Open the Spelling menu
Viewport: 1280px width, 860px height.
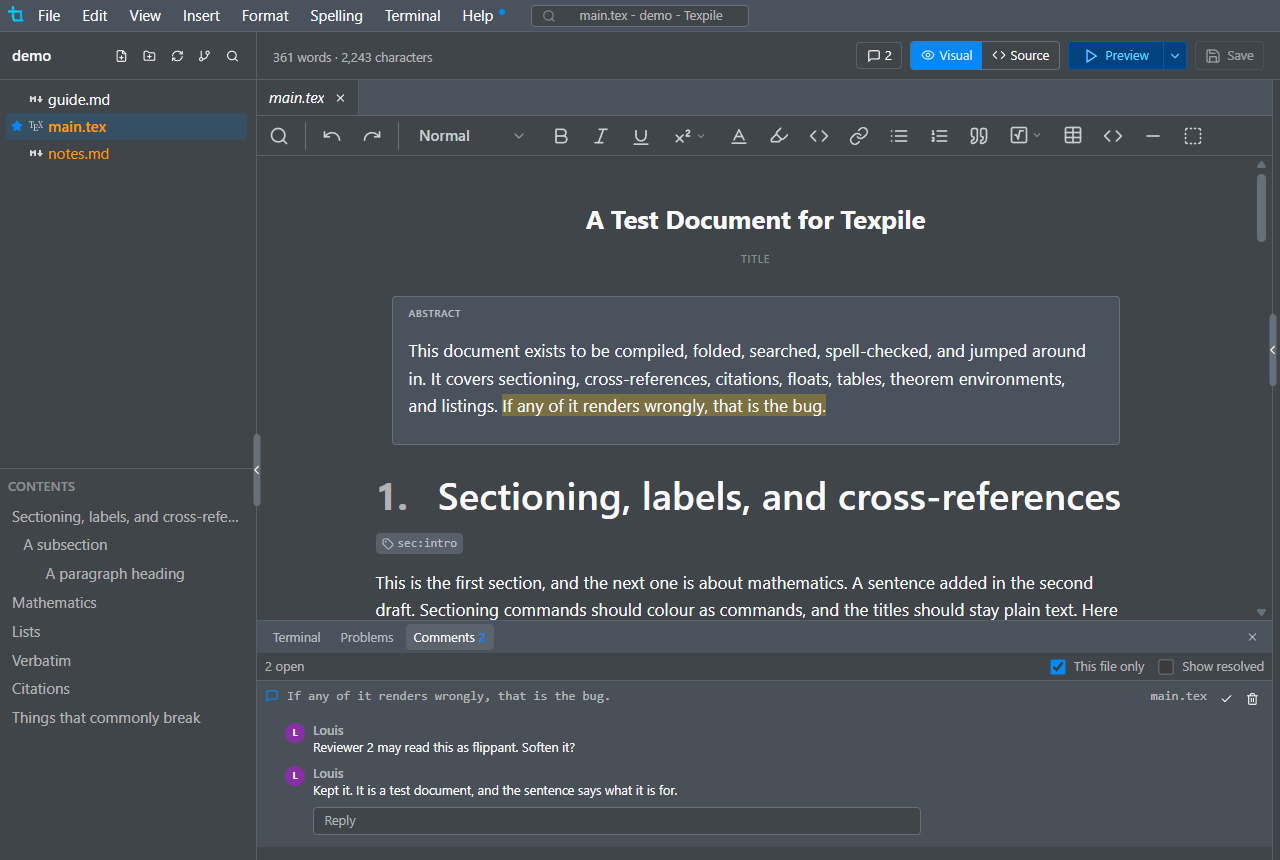click(x=336, y=16)
